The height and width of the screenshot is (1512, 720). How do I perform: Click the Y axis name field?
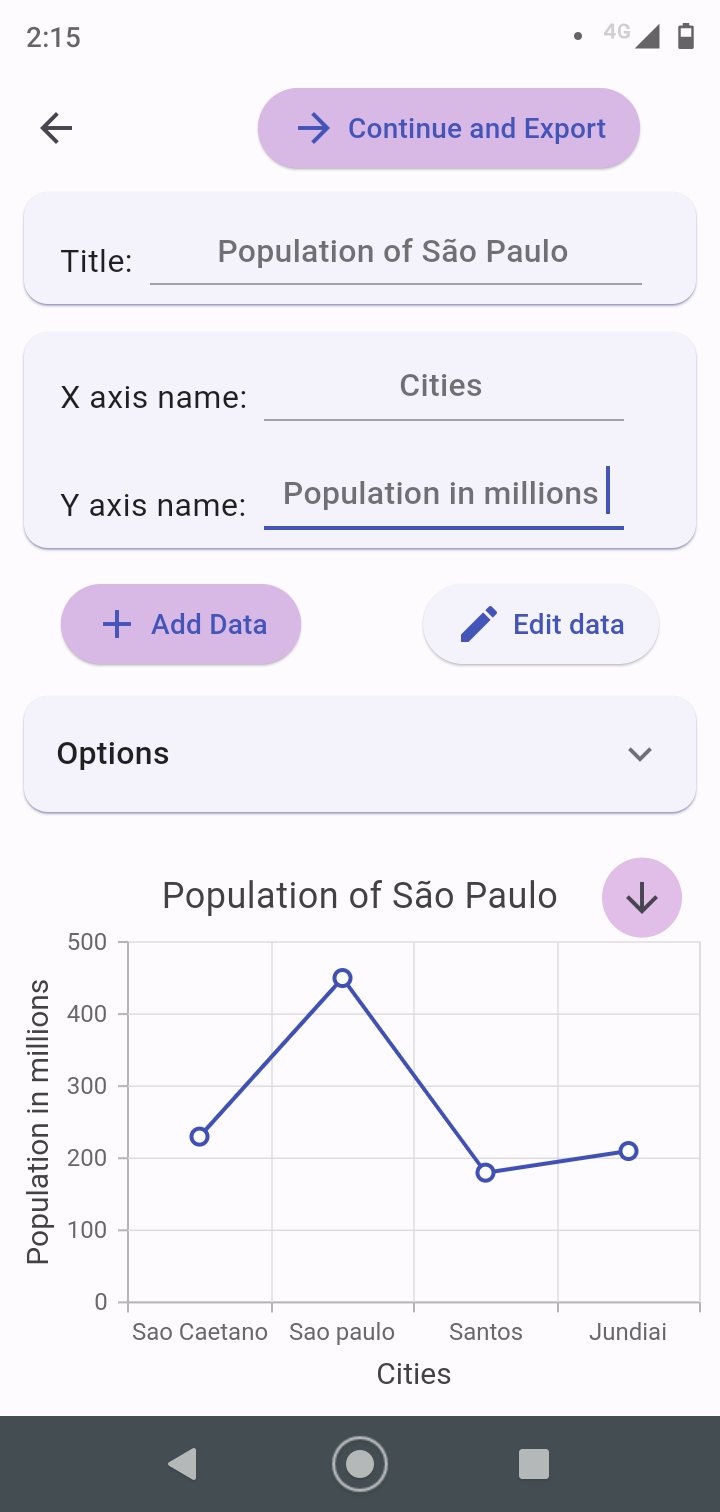point(442,494)
